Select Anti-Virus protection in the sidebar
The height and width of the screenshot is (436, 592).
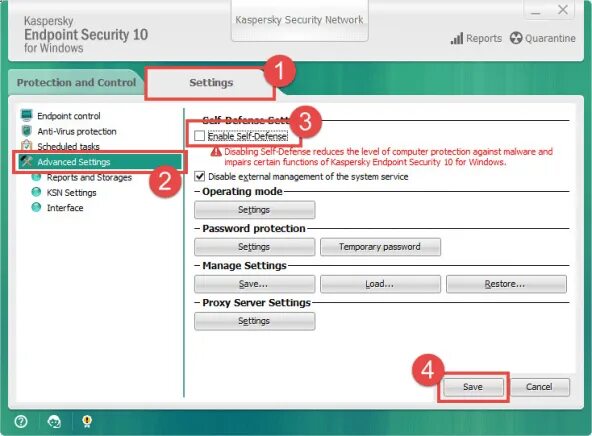(x=77, y=131)
